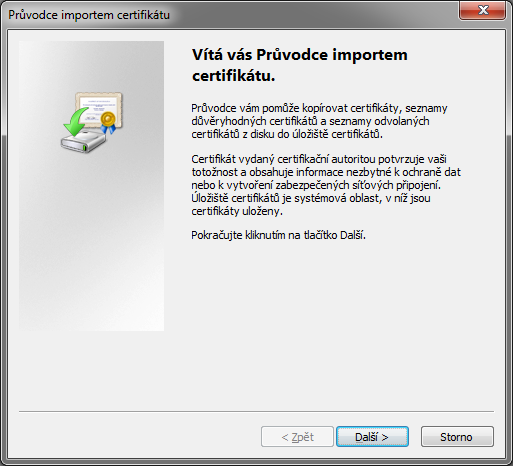Click the text Pokračujte kliknutím na tlačítko Další.
The height and width of the screenshot is (466, 513).
(278, 235)
